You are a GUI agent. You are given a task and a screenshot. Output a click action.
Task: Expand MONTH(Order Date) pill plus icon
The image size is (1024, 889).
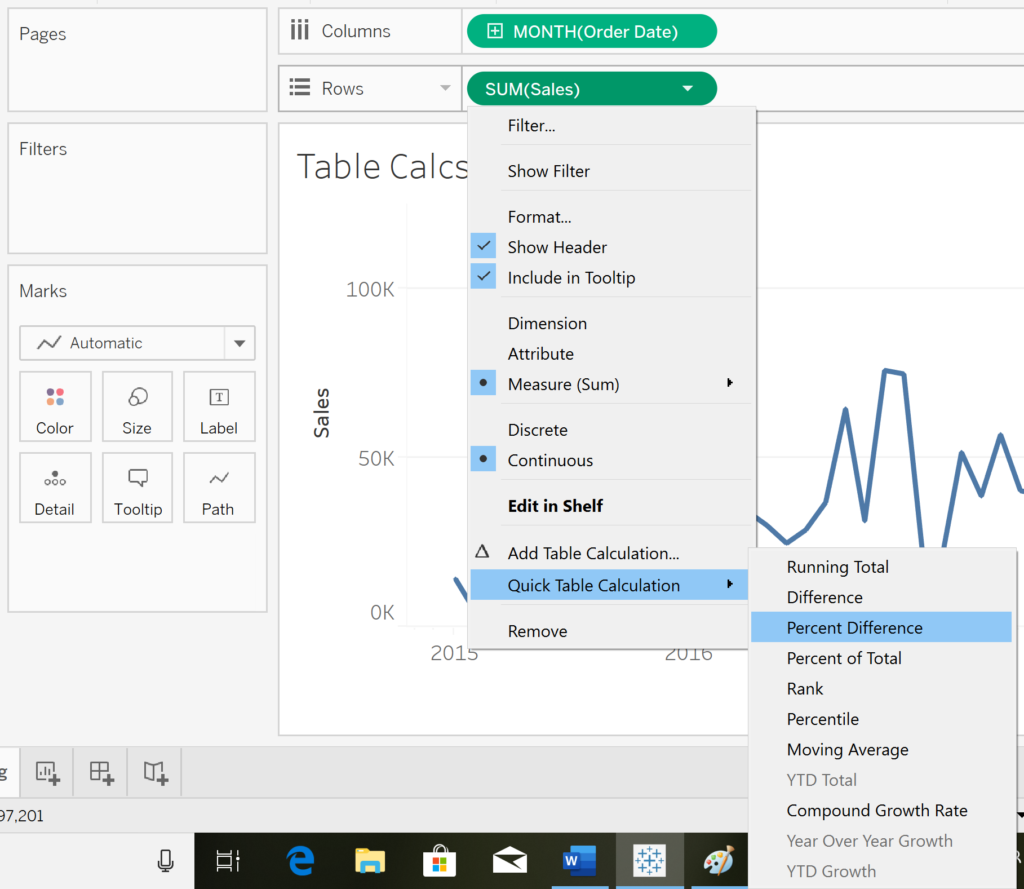494,32
